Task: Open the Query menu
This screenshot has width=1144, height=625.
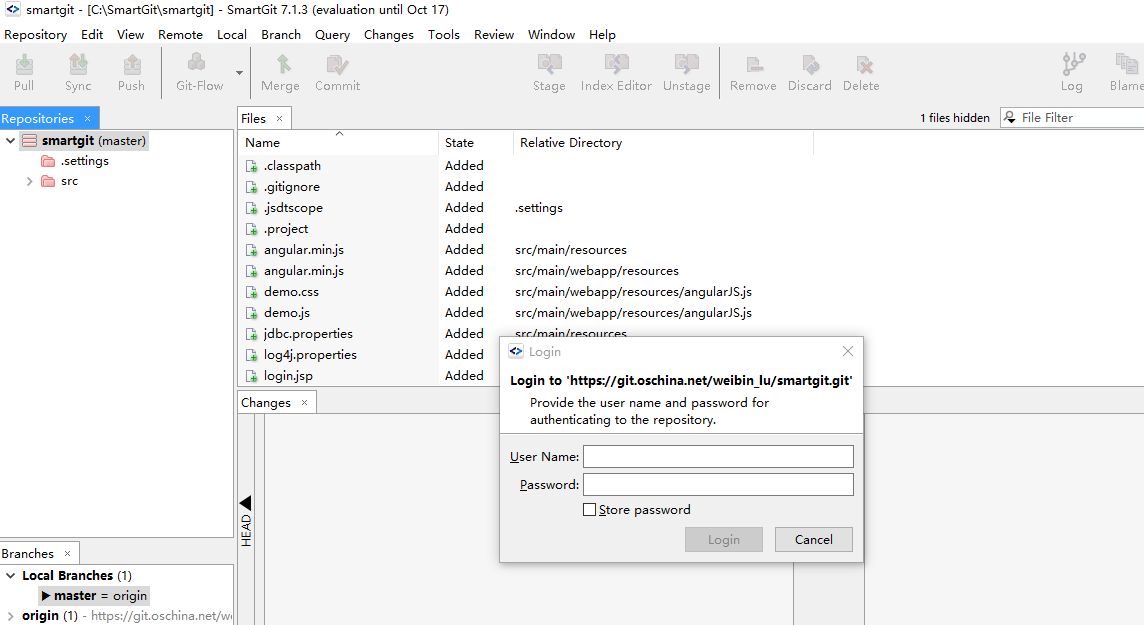Action: pyautogui.click(x=333, y=34)
